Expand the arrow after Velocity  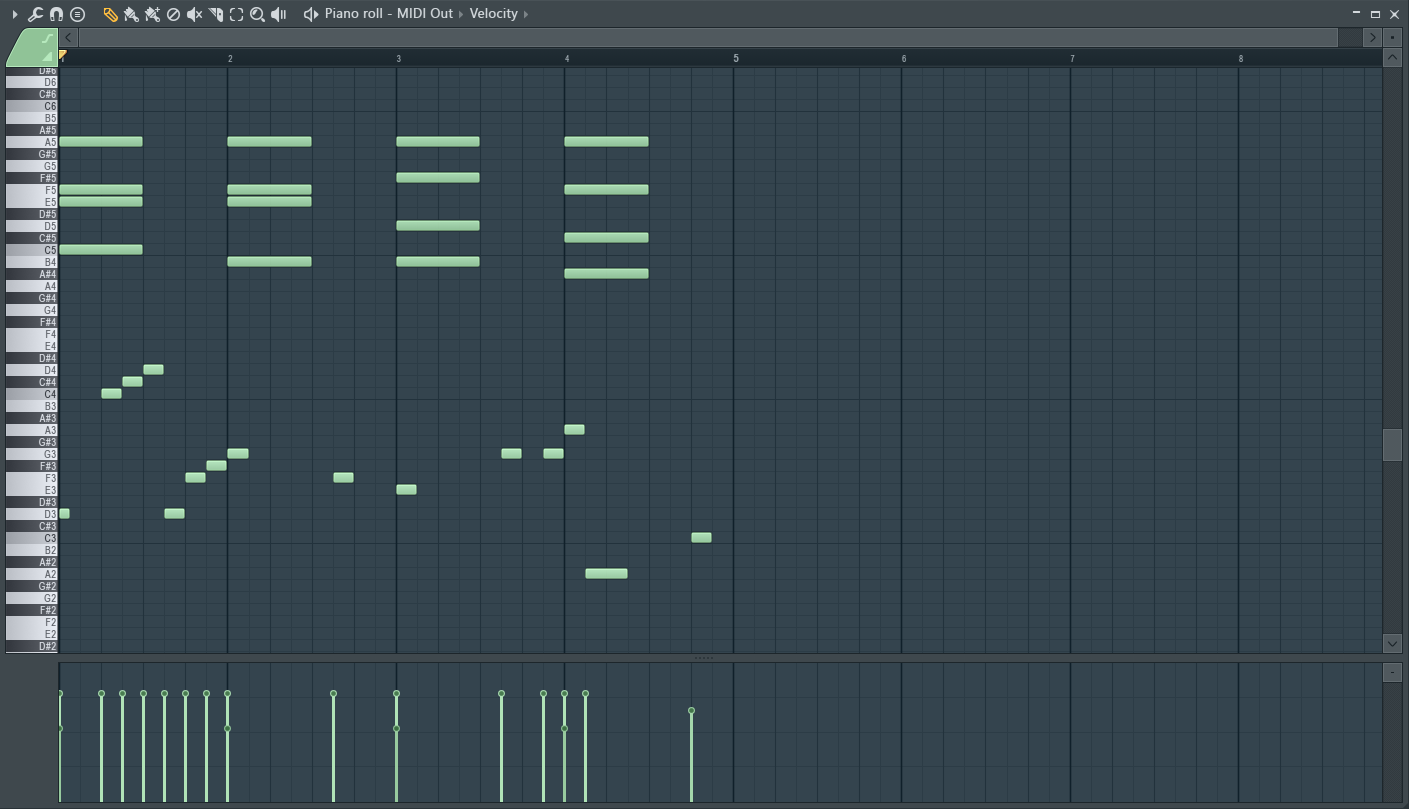click(x=526, y=14)
